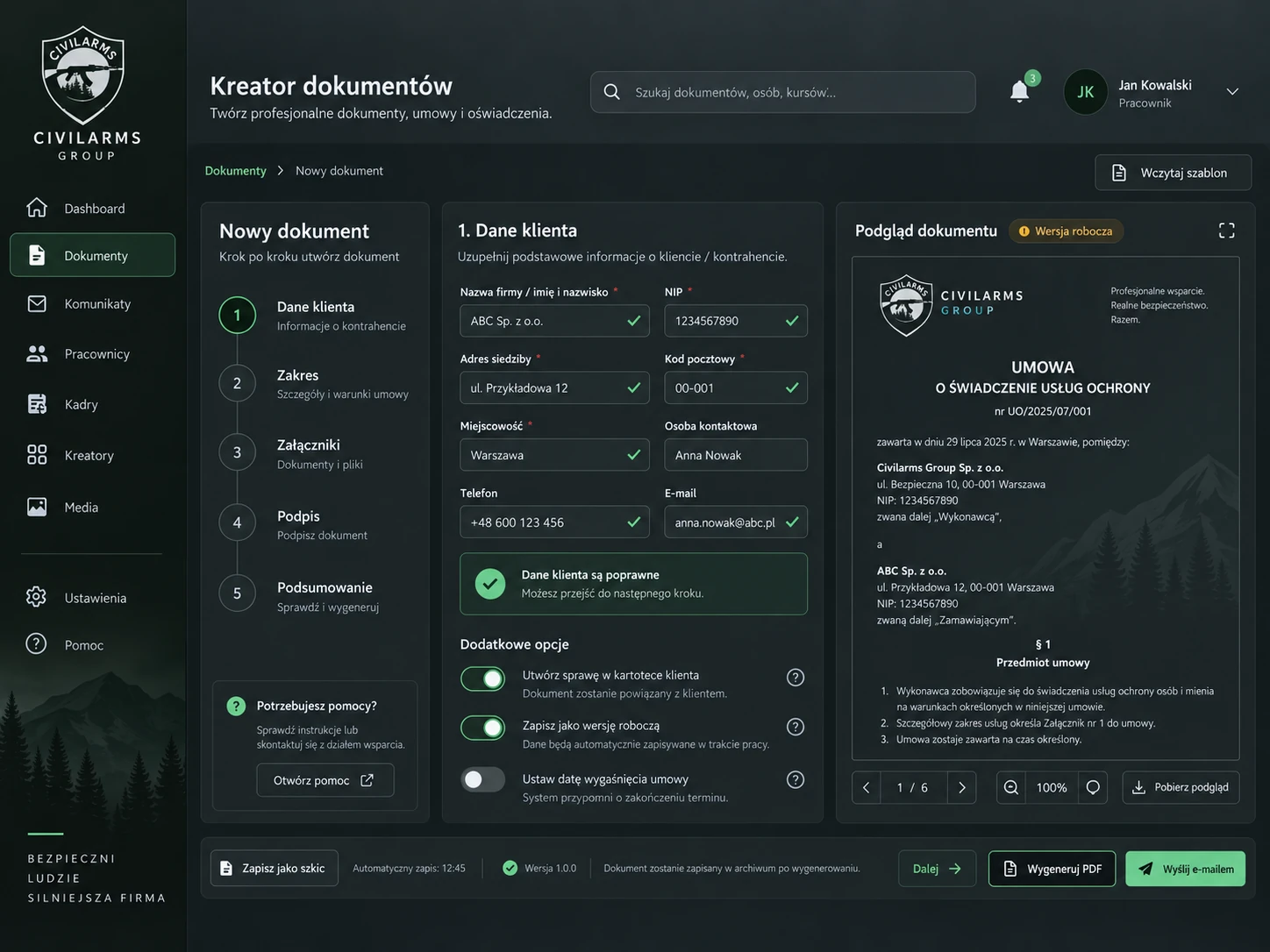Click the notification bell icon

(x=1019, y=91)
